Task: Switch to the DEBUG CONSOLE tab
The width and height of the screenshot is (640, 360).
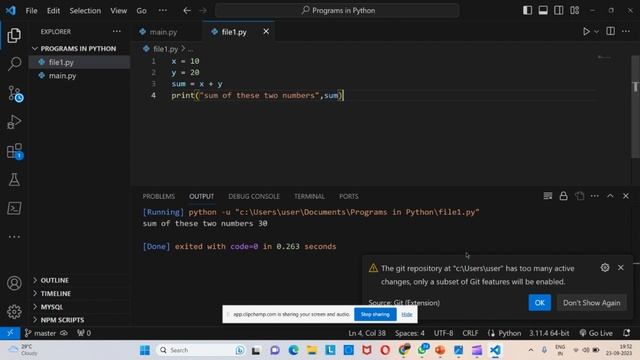Action: click(x=254, y=196)
